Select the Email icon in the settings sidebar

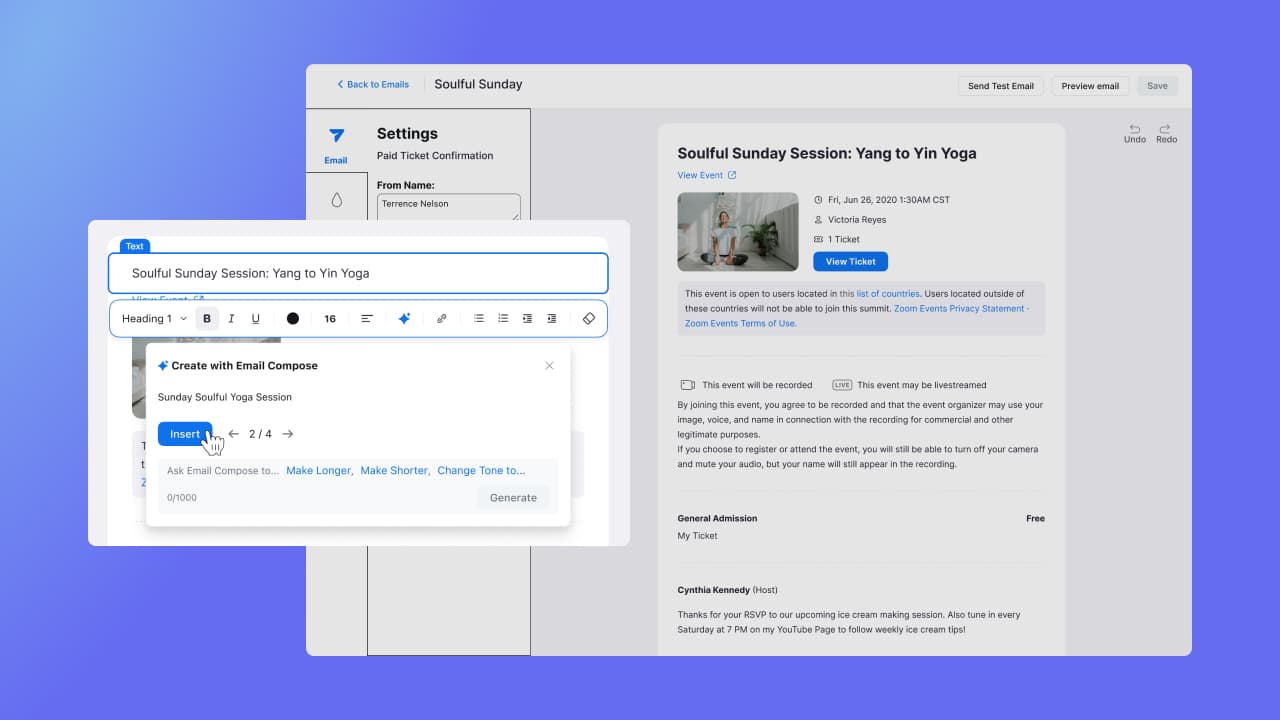[x=335, y=140]
